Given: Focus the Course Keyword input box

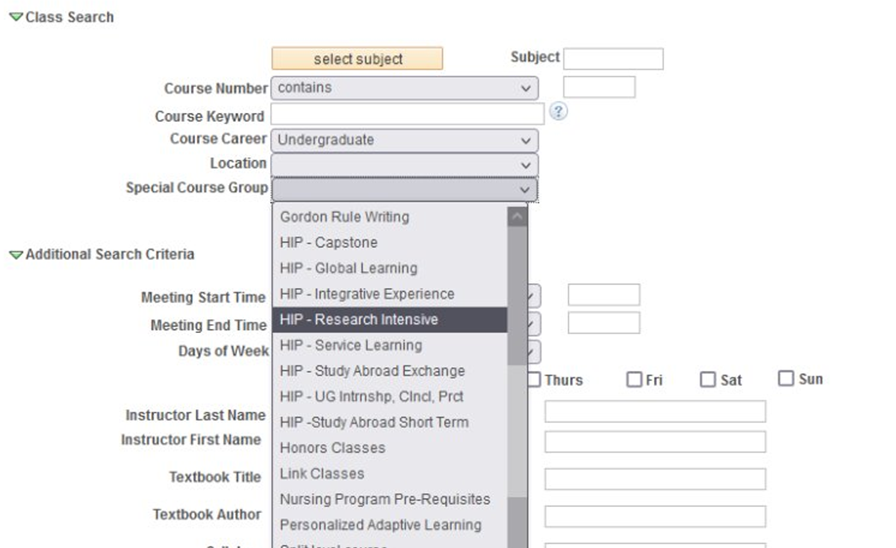Looking at the screenshot, I should coord(407,115).
